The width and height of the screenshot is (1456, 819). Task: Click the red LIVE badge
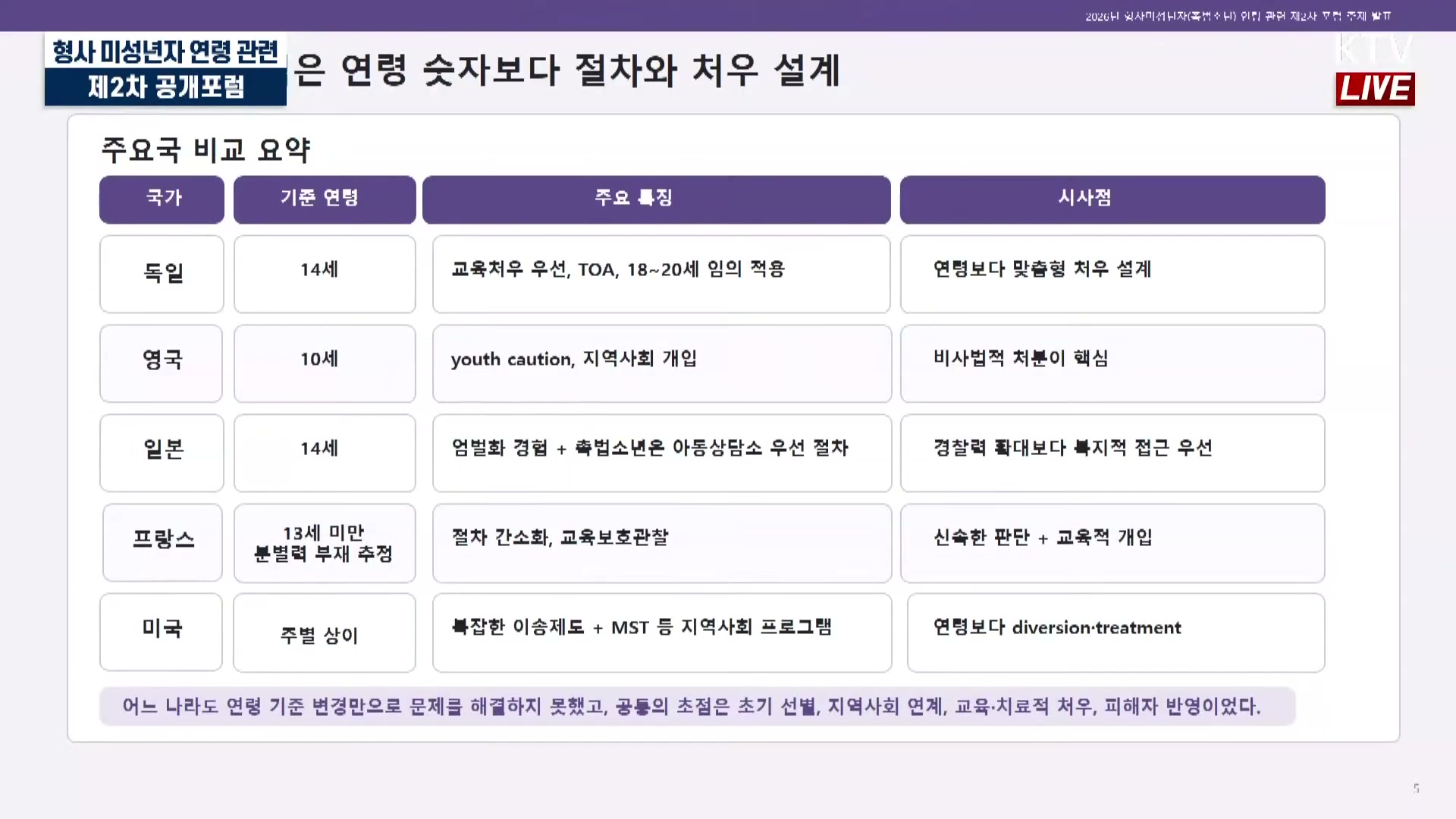point(1375,89)
